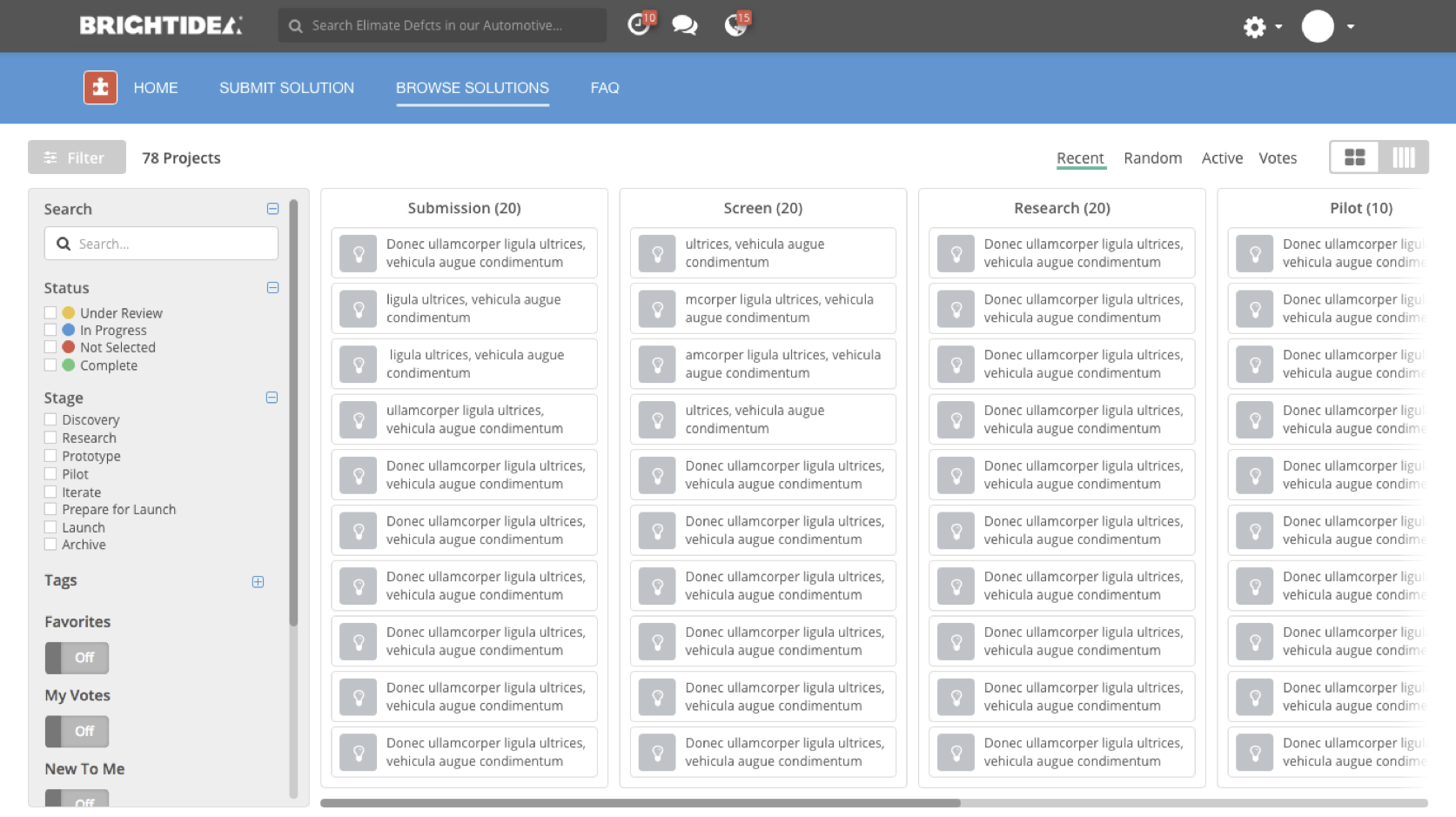Click the yellow Under Review status dot
Viewport: 1456px width, 817px height.
pos(69,312)
